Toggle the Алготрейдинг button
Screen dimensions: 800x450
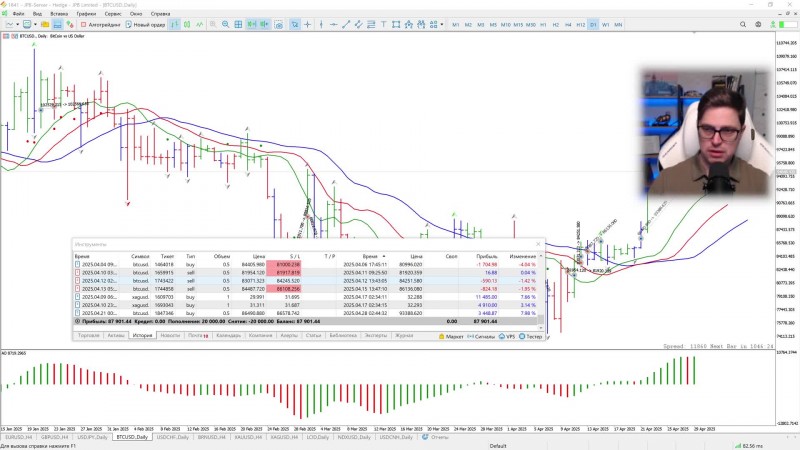[101, 24]
